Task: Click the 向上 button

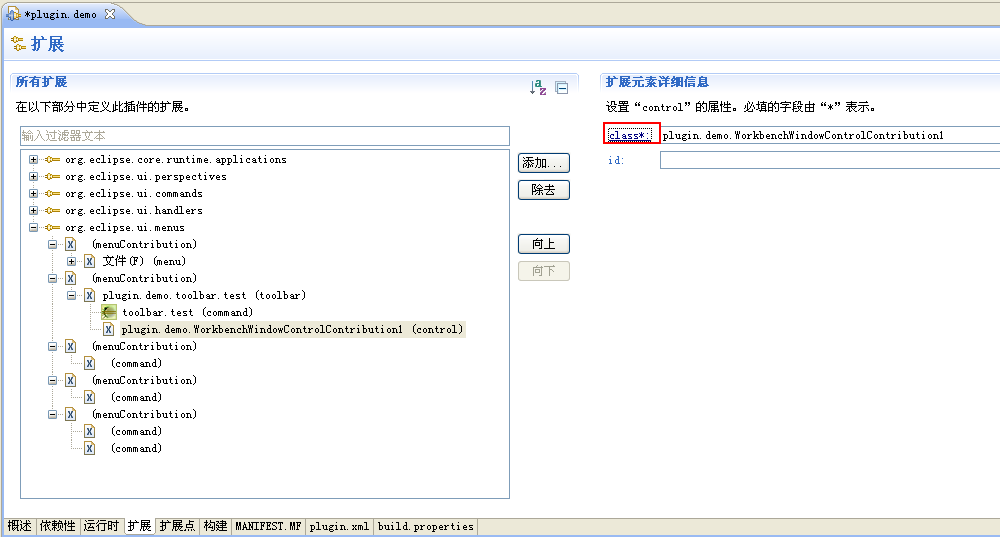Action: pyautogui.click(x=543, y=244)
